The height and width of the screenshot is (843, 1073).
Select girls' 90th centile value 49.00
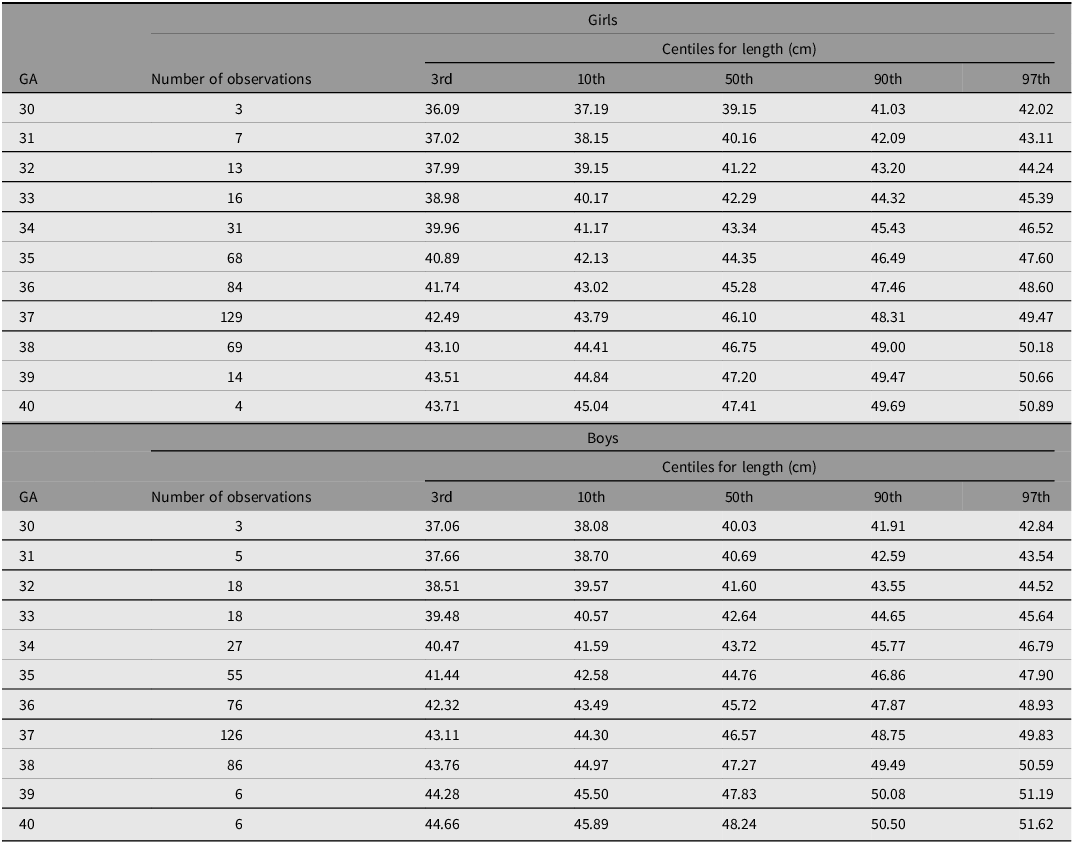click(x=886, y=347)
